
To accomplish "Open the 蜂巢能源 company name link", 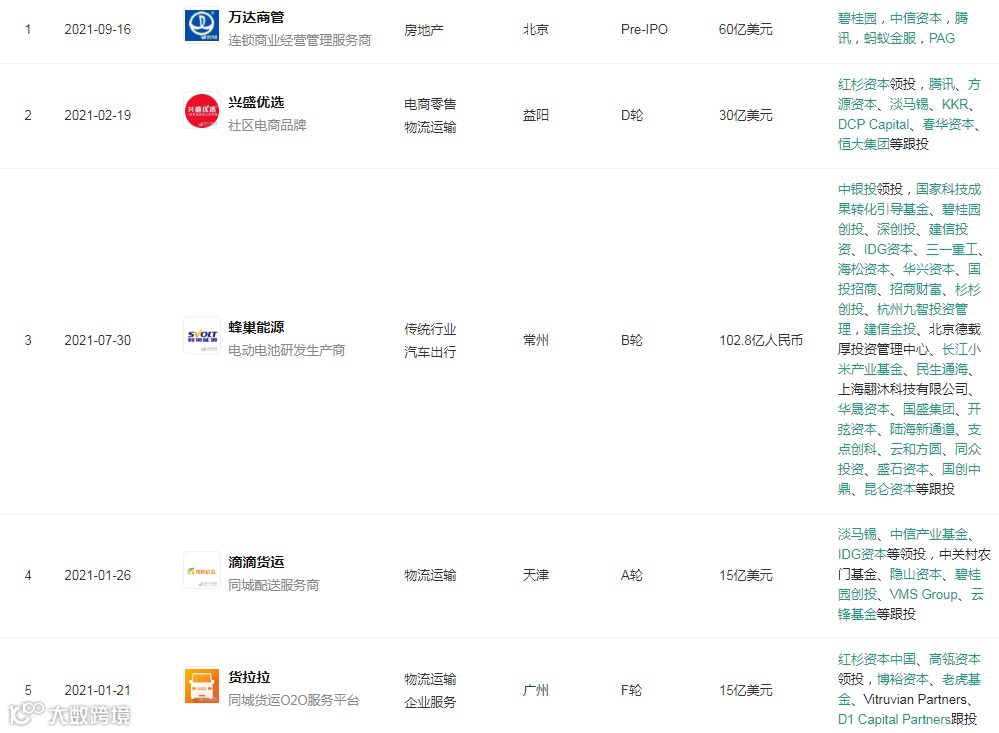I will point(256,327).
